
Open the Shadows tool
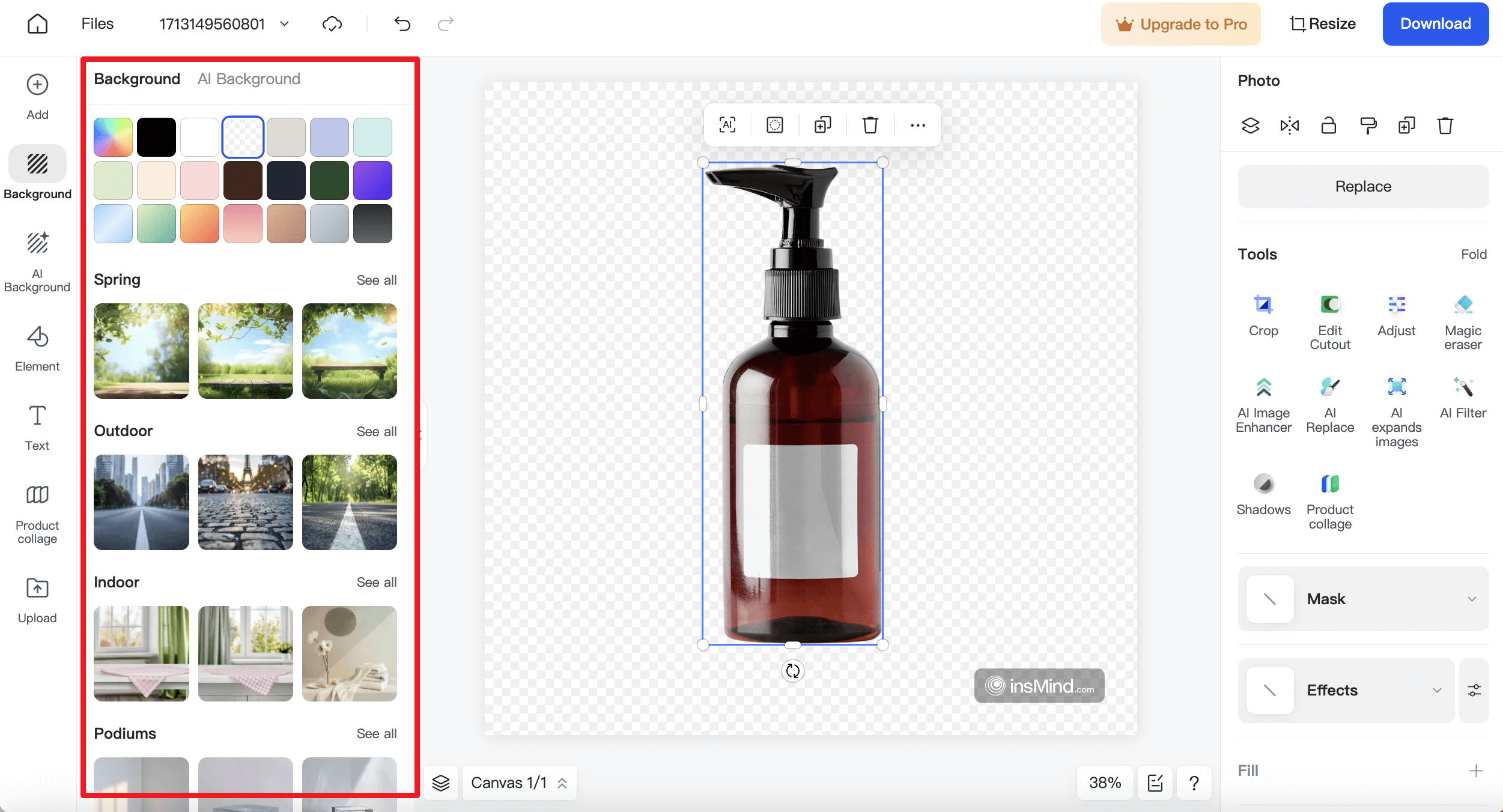(x=1263, y=495)
